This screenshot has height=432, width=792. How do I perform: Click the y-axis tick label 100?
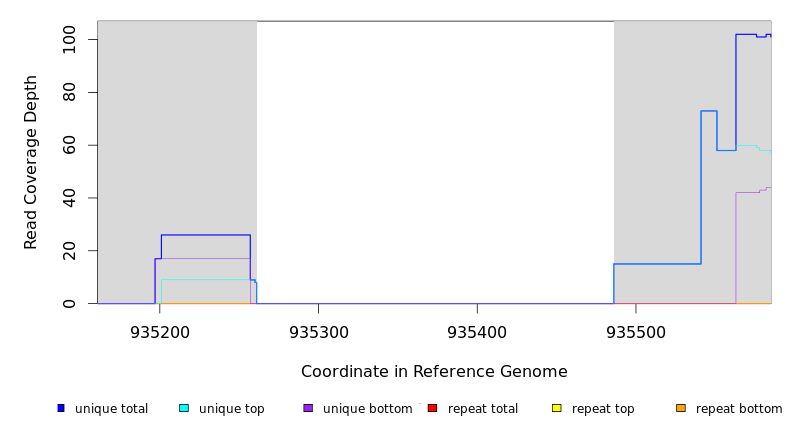[x=69, y=40]
